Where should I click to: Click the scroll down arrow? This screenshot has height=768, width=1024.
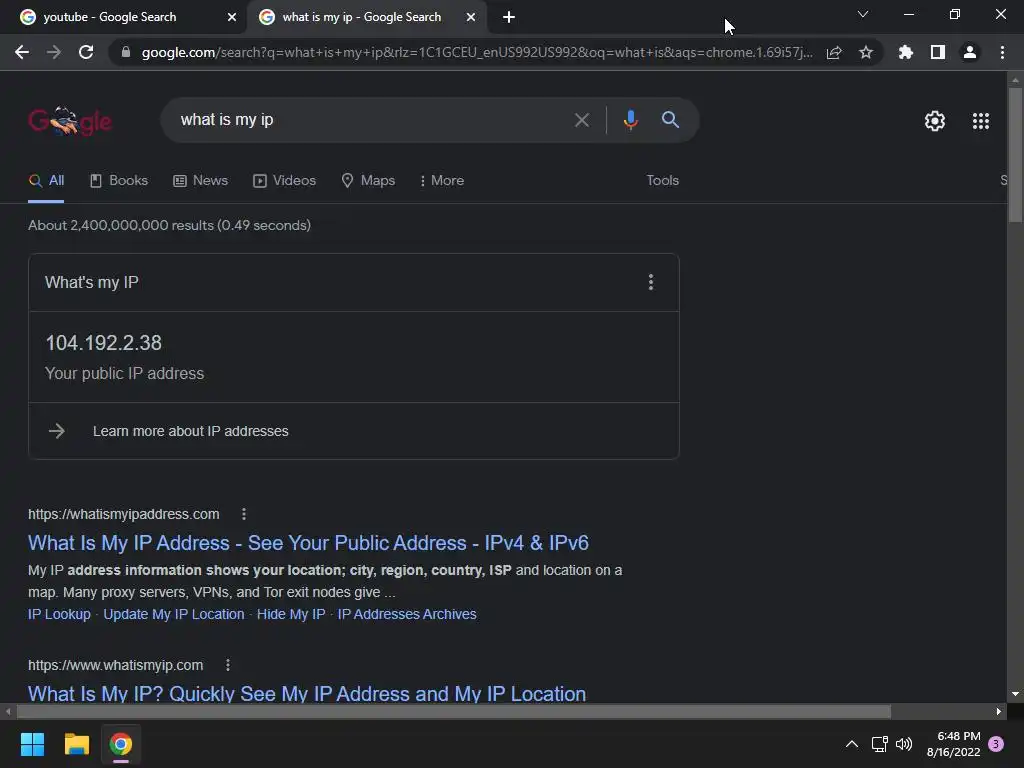click(1015, 694)
